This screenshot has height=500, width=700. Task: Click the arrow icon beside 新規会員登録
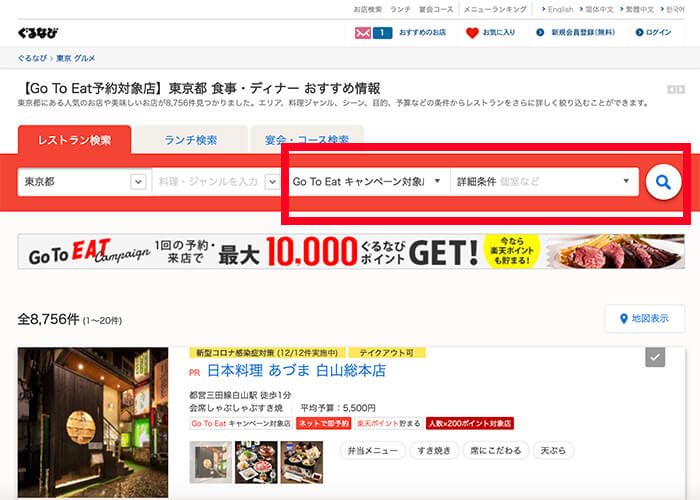click(540, 33)
